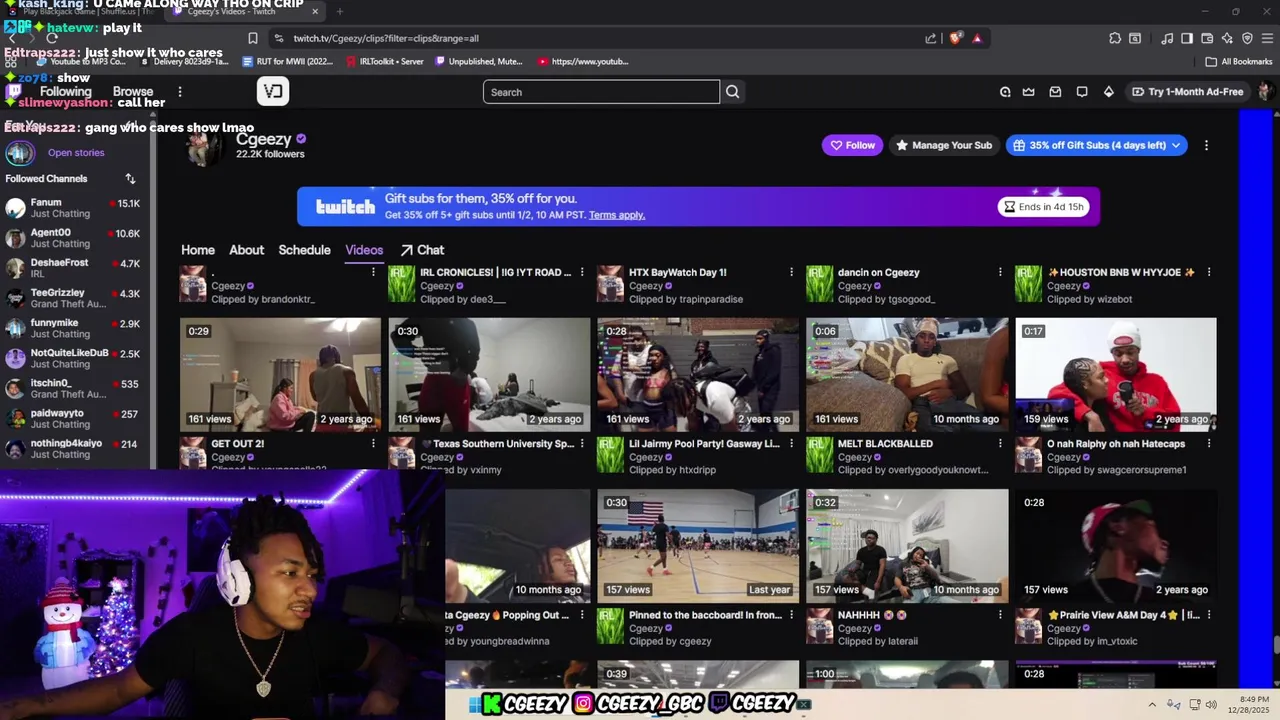Click the Brave Rewards triangle icon
Screen dimensions: 1280x720
click(977, 38)
